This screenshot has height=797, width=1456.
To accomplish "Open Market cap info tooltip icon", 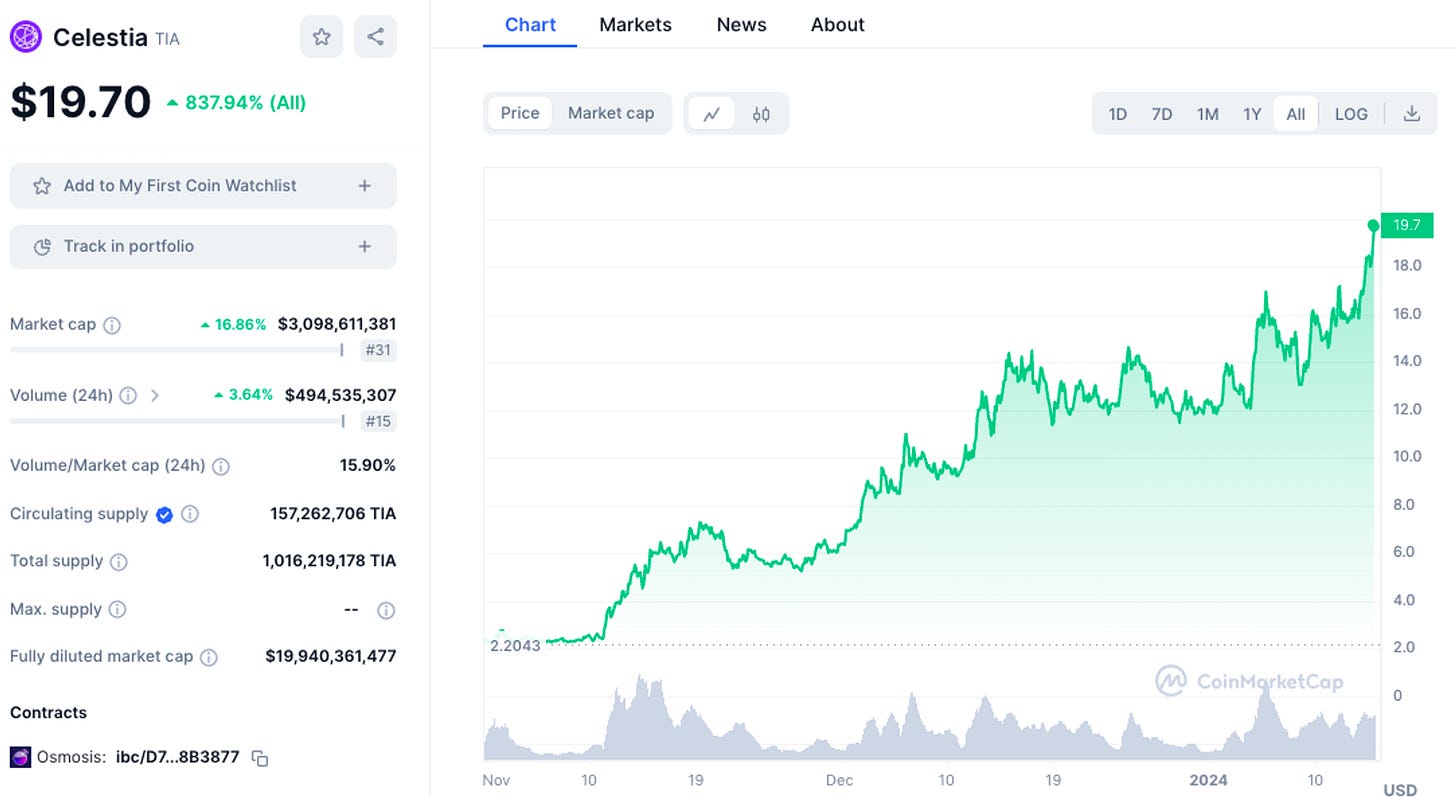I will pos(112,325).
